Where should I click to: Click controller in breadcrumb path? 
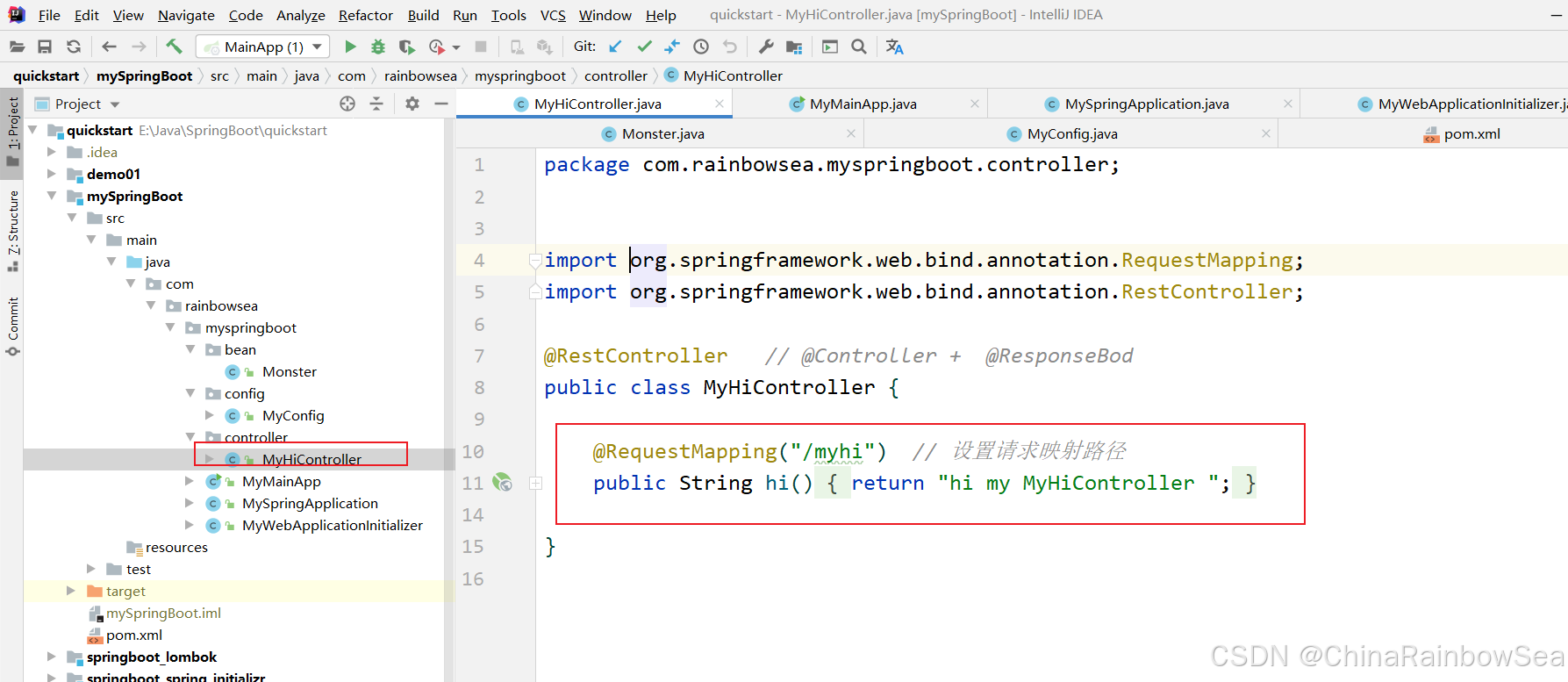pyautogui.click(x=615, y=75)
